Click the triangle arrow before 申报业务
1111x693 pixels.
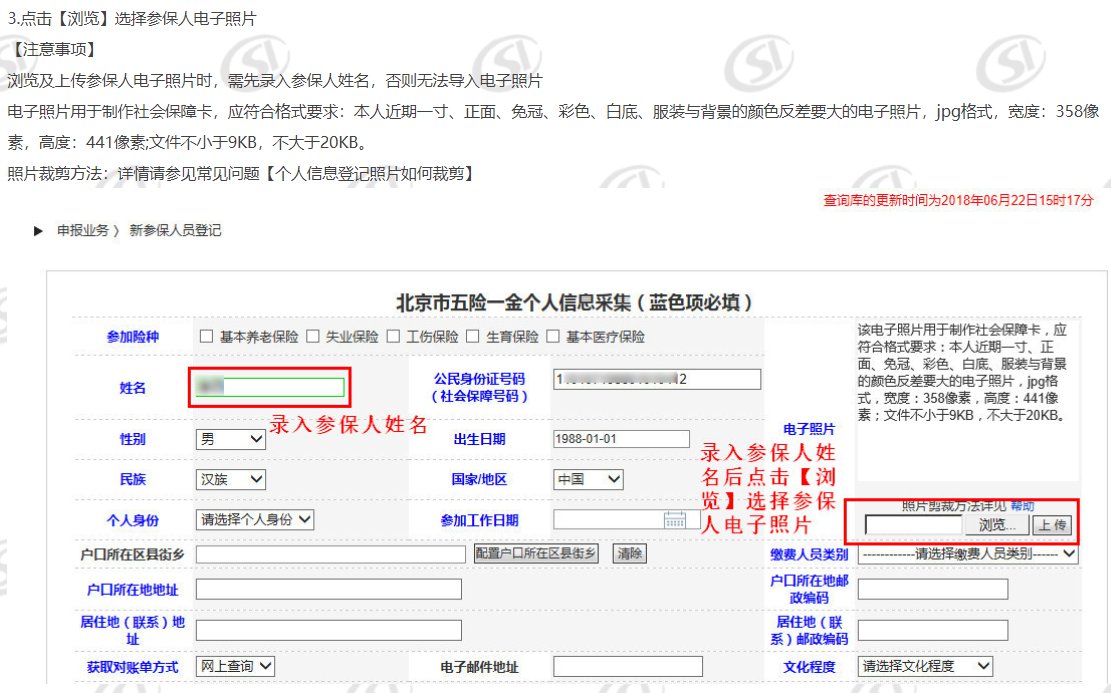click(x=38, y=231)
